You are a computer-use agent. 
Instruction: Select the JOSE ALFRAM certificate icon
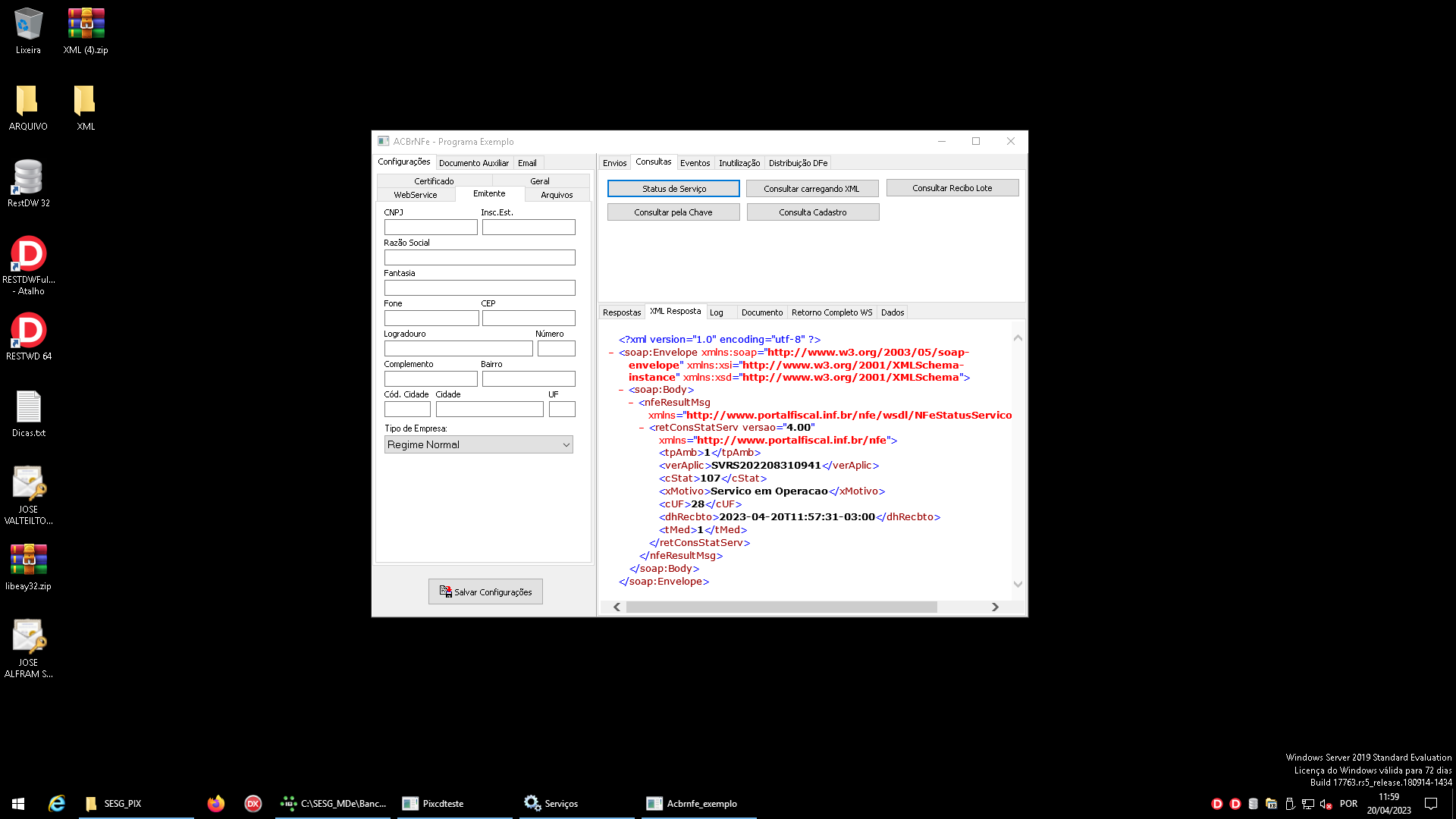click(x=28, y=649)
